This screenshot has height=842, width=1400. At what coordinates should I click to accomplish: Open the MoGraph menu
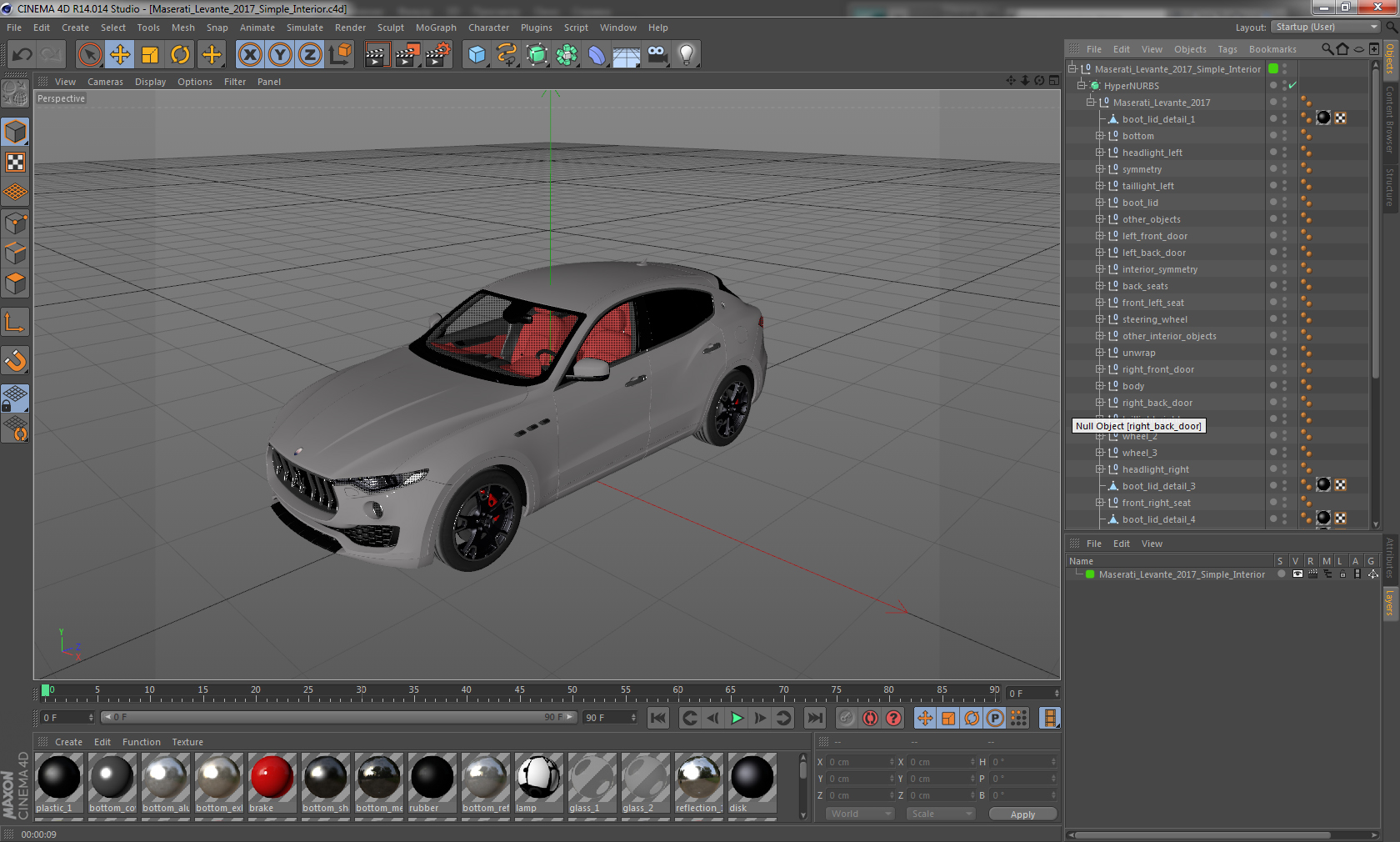436,28
